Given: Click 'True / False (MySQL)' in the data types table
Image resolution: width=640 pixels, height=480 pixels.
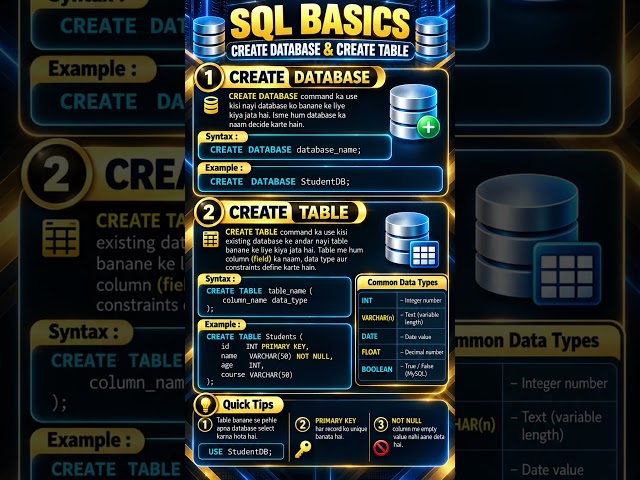Looking at the screenshot, I should click(x=419, y=369).
